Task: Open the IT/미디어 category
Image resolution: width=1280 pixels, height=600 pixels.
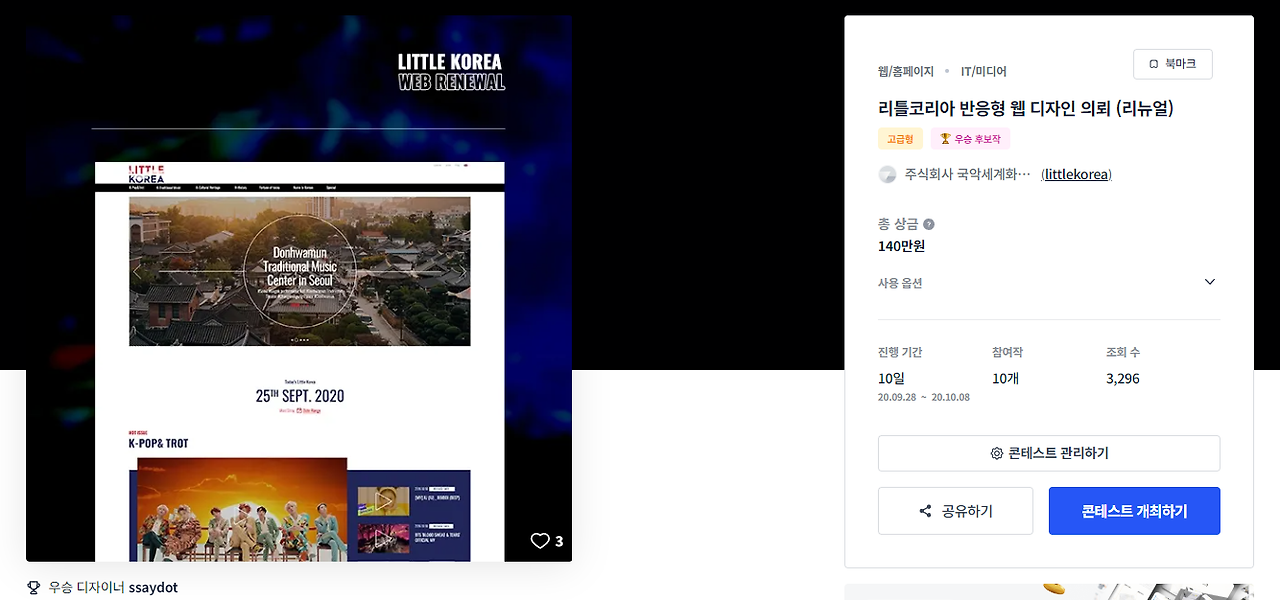Action: pos(984,71)
